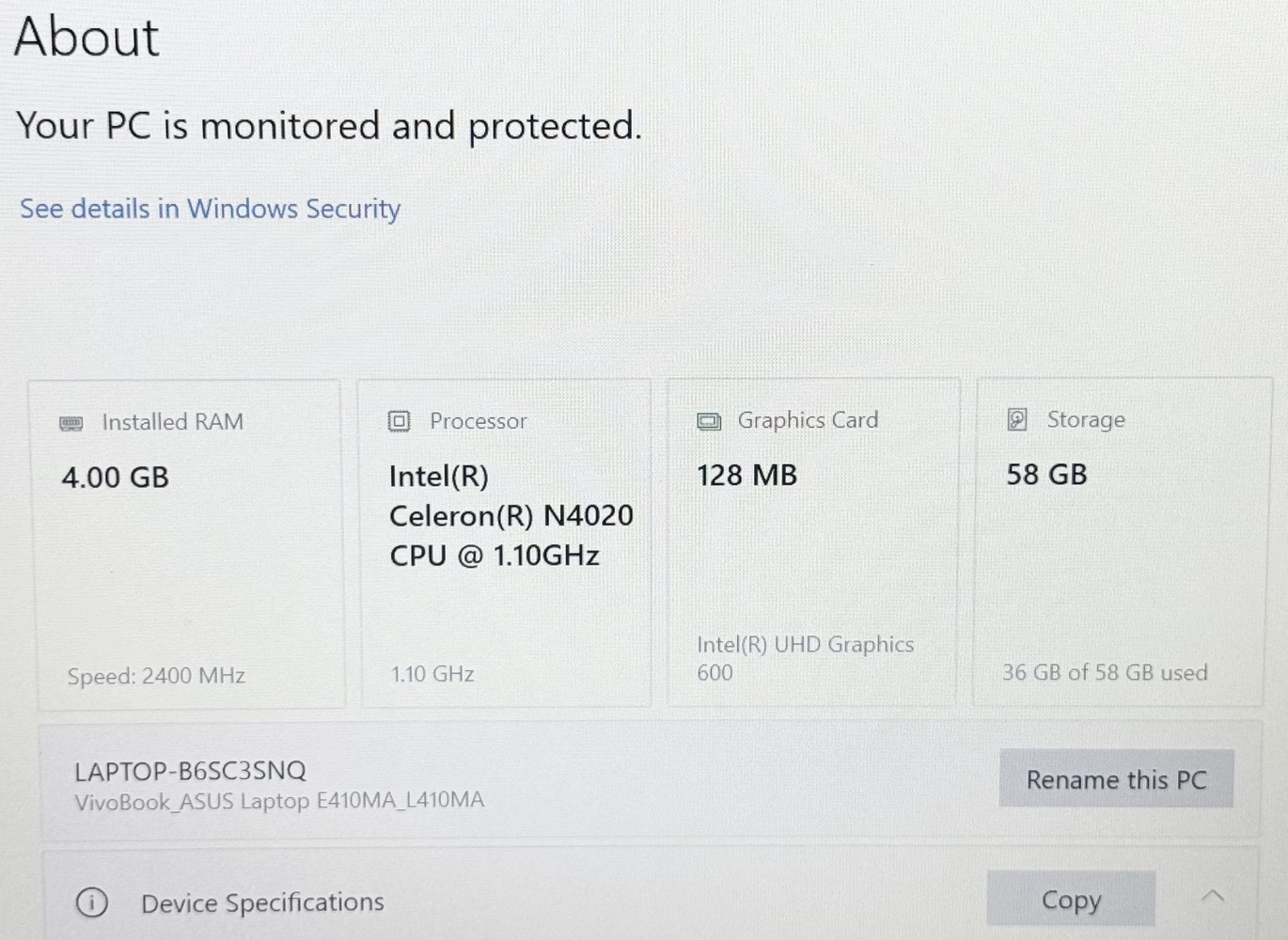Open See details in Windows Security
This screenshot has width=1288, height=940.
click(210, 209)
